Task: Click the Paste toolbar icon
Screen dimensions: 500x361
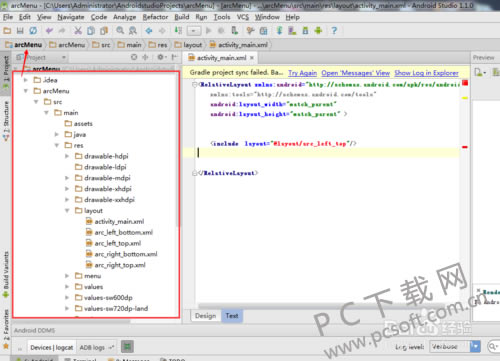Action: pos(104,31)
